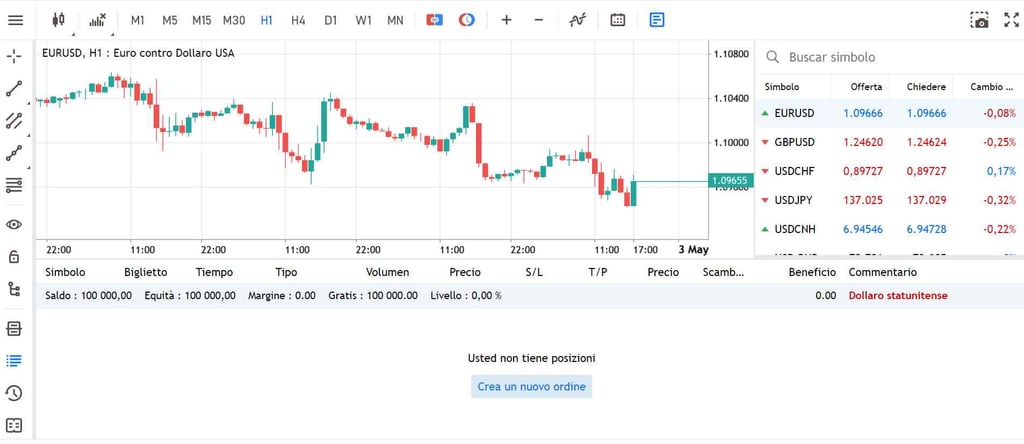Toggle the trade history clock icon
Screen dimensions: 1024x444
coord(14,393)
